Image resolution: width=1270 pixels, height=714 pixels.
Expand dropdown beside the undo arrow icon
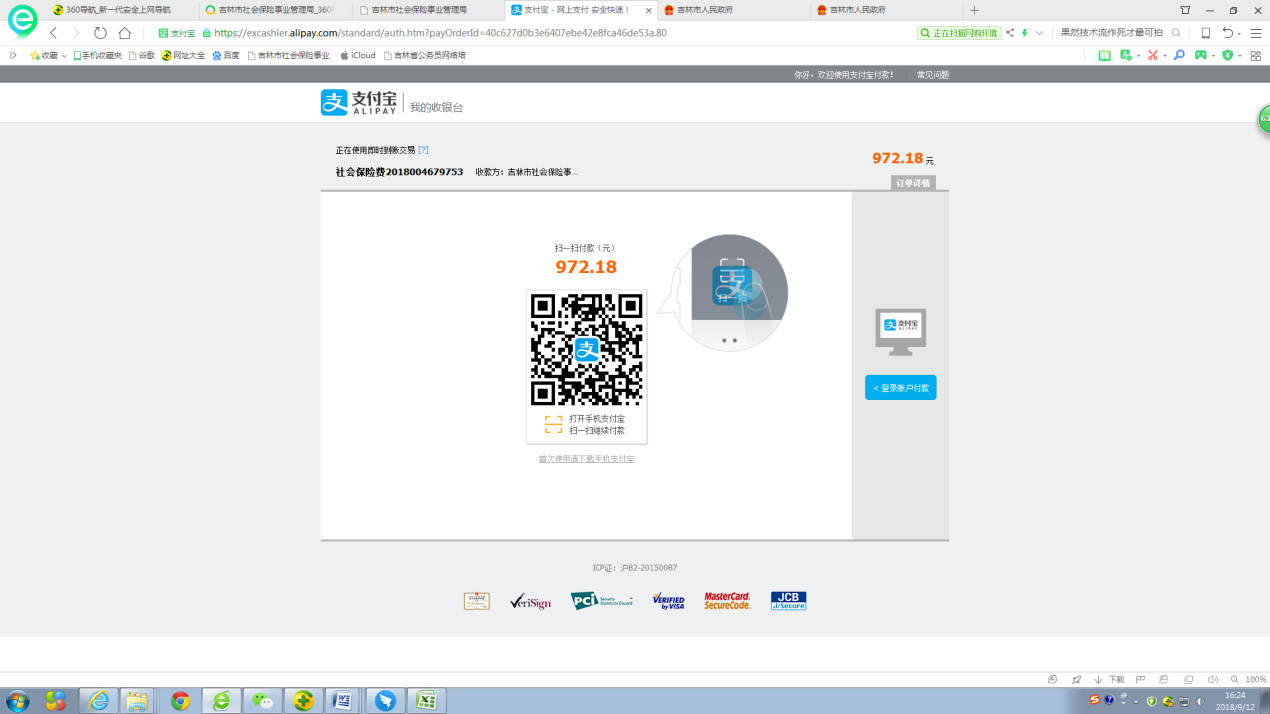(x=1239, y=33)
